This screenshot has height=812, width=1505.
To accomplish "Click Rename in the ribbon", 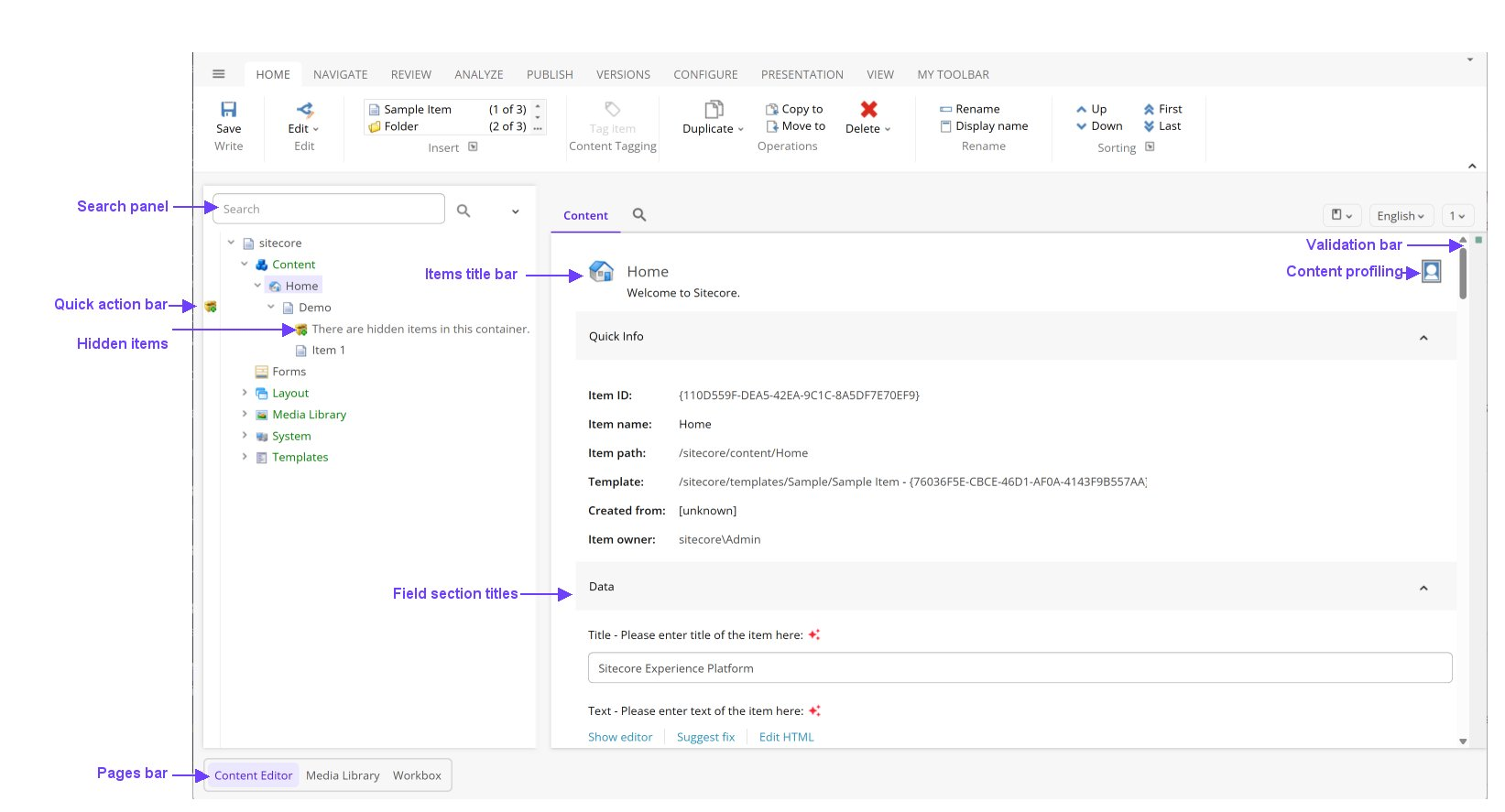I will coord(970,109).
